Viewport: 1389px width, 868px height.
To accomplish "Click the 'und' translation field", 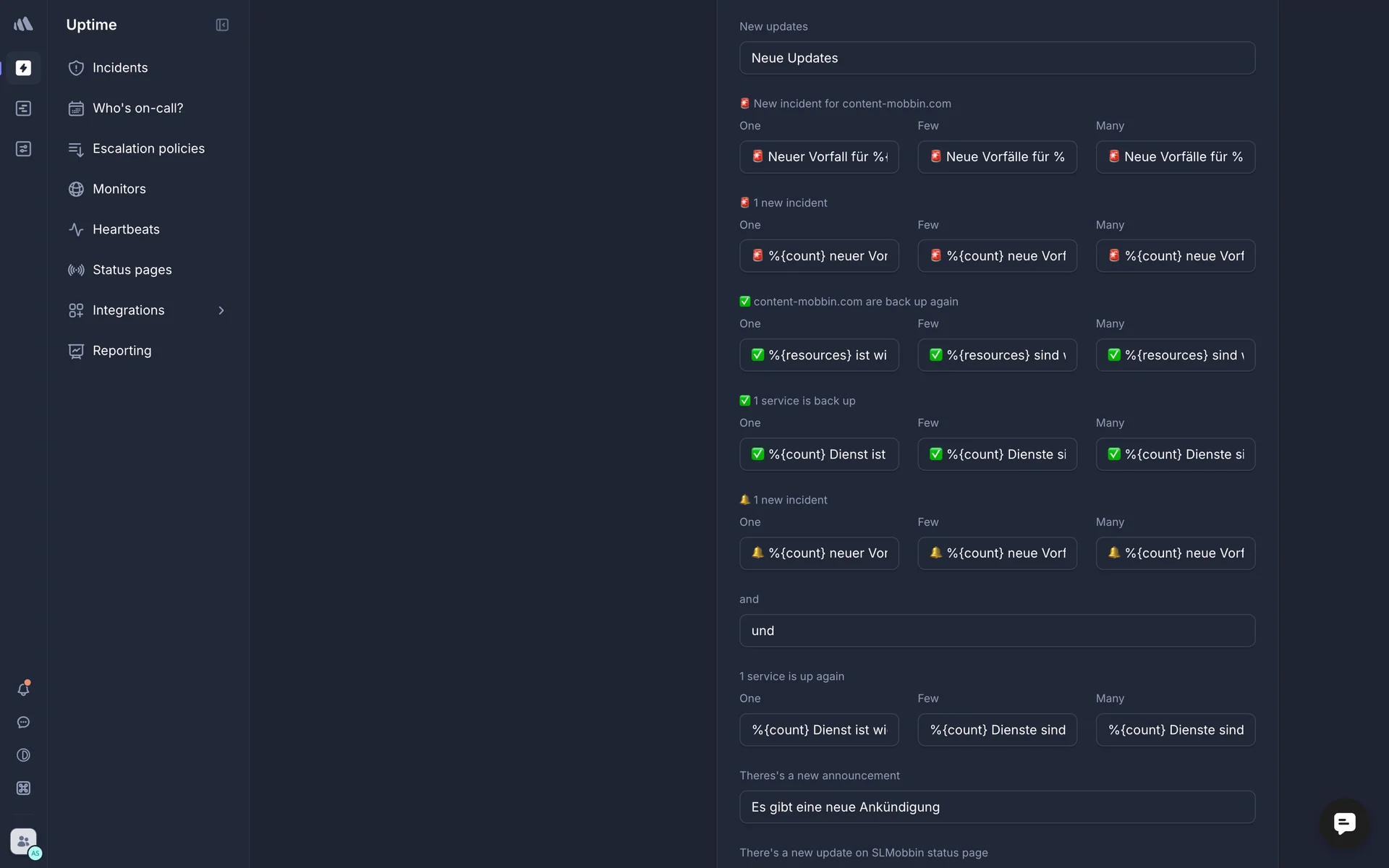I will 997,631.
